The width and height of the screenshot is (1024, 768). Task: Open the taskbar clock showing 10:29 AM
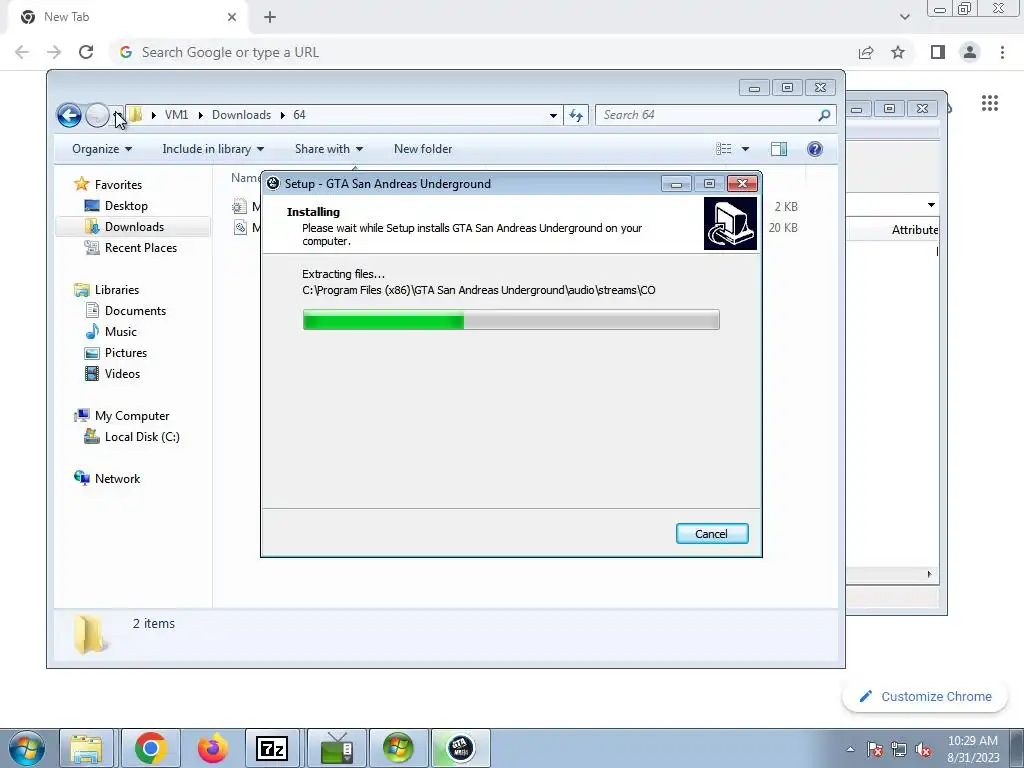click(973, 749)
